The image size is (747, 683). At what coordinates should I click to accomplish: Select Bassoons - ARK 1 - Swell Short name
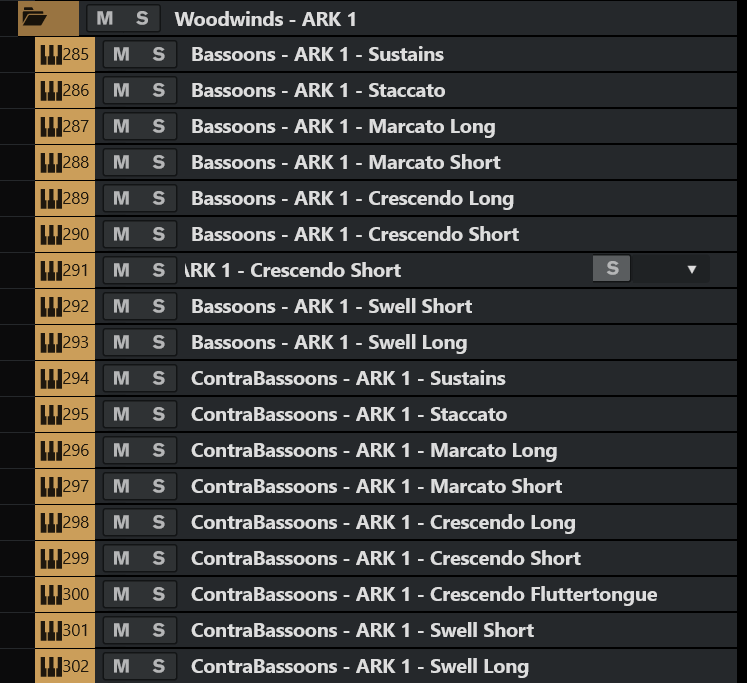click(332, 306)
